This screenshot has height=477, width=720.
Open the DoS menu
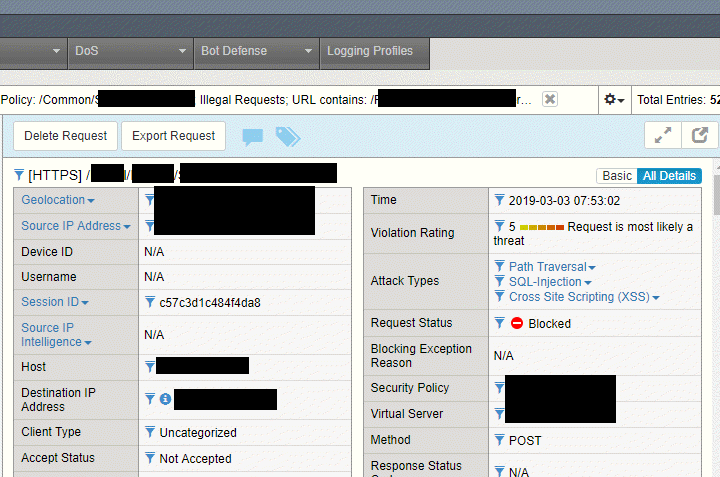[130, 53]
